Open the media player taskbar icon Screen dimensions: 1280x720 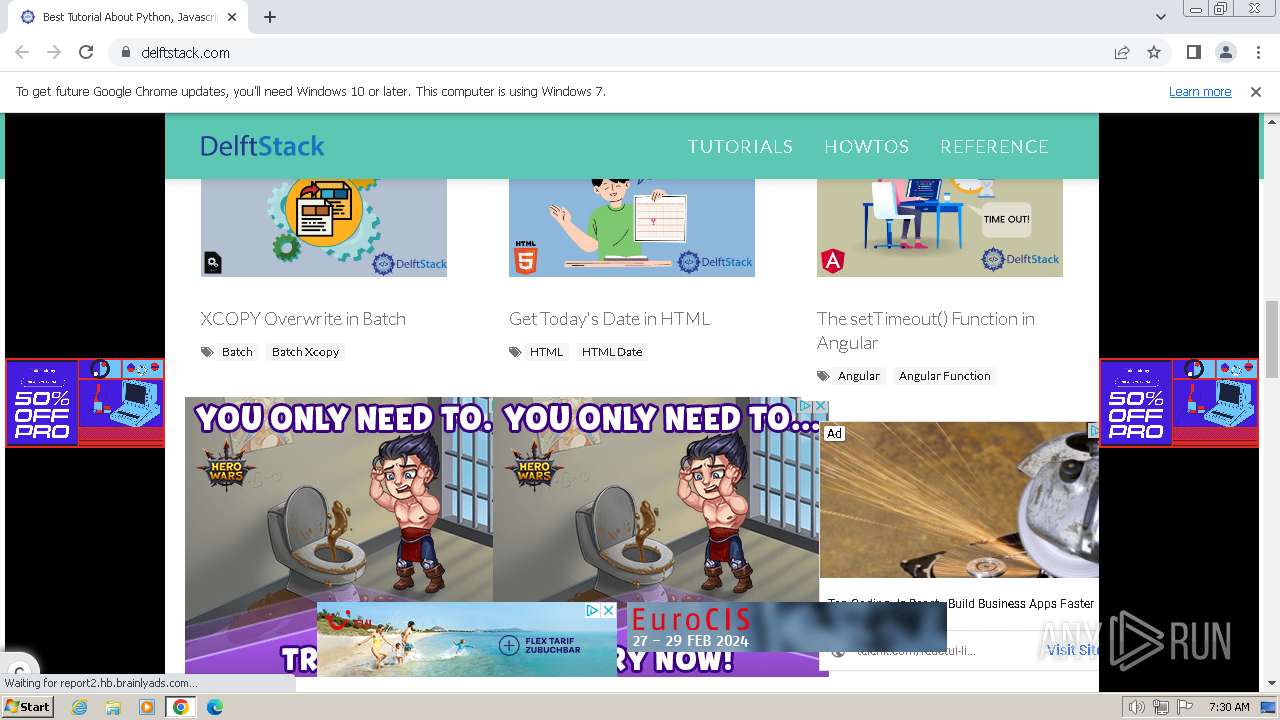pos(147,707)
